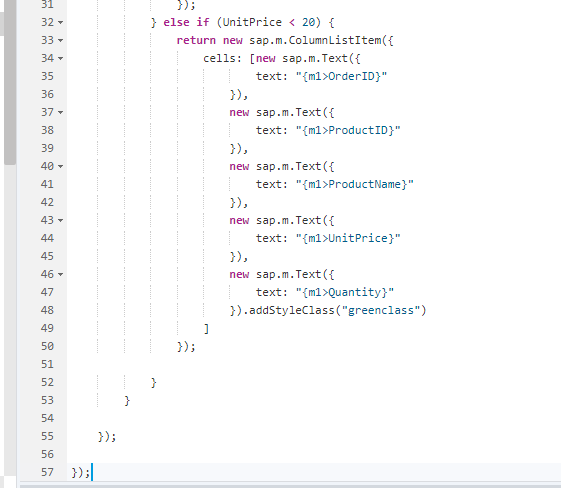
Task: Fold the ProductName Text block at line 40
Action: (x=60, y=166)
